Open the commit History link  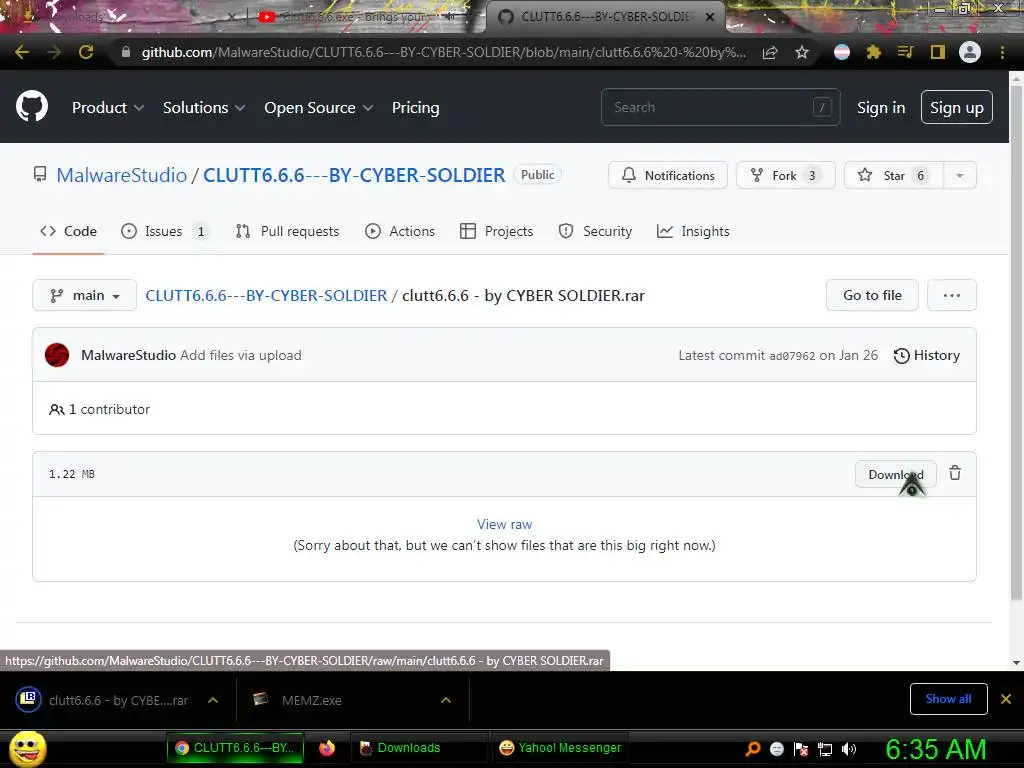pos(927,355)
